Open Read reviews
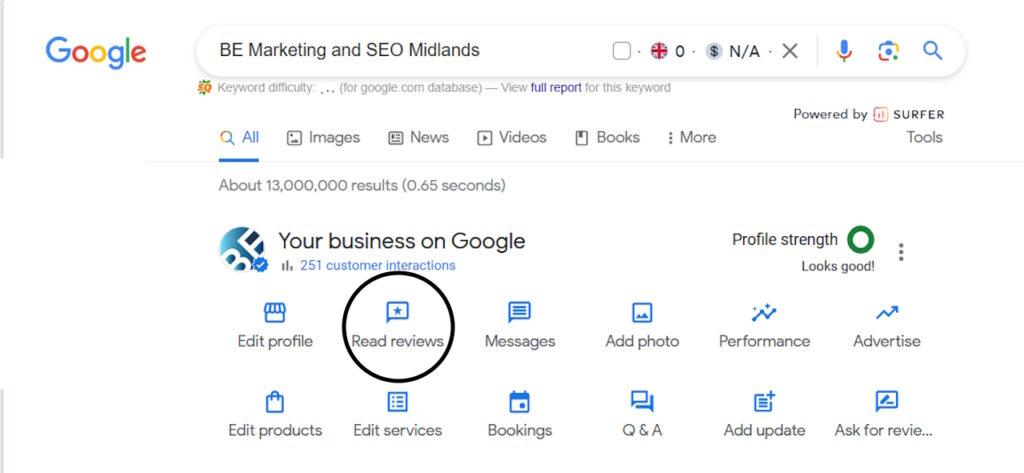 coord(397,325)
